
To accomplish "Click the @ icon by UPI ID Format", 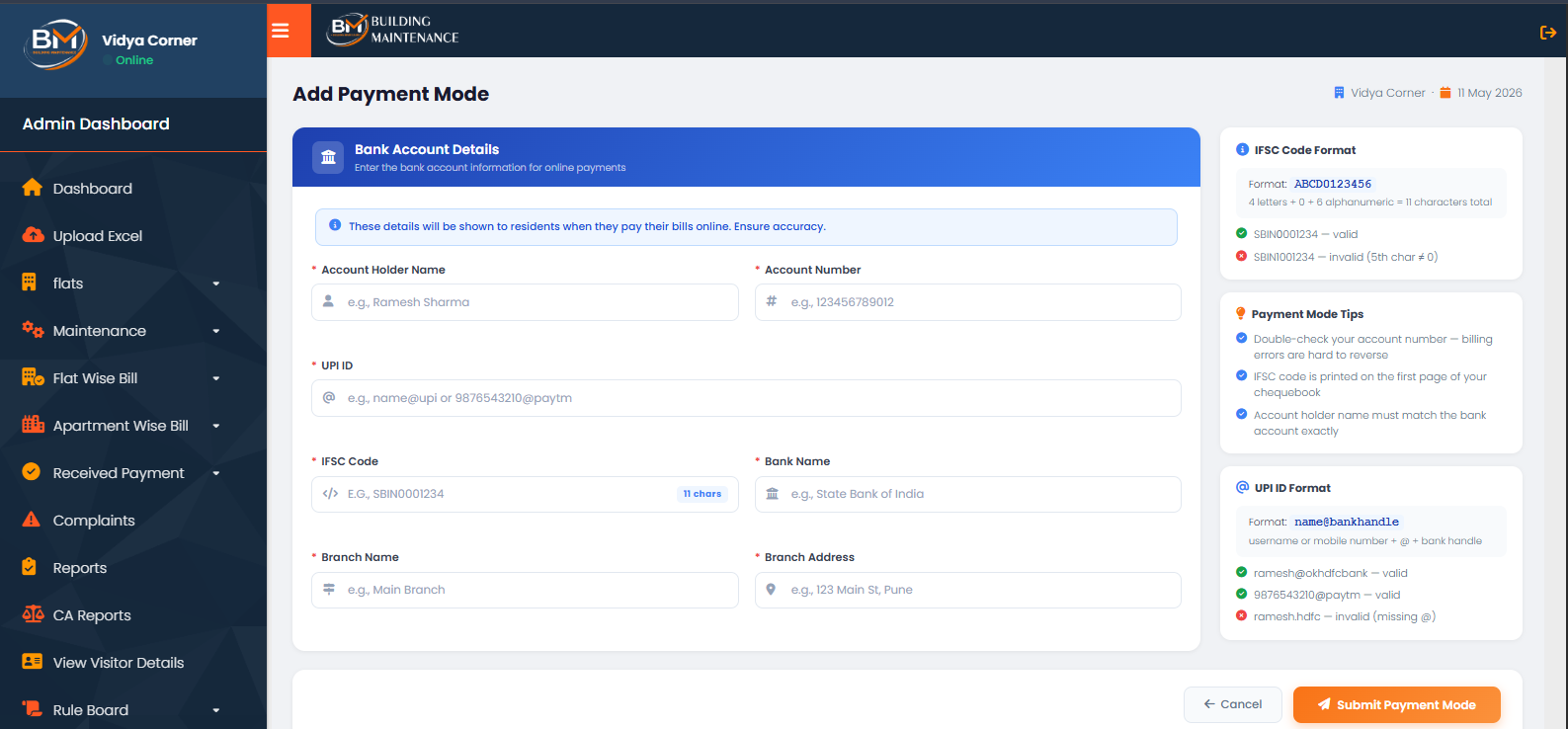I will point(1242,487).
